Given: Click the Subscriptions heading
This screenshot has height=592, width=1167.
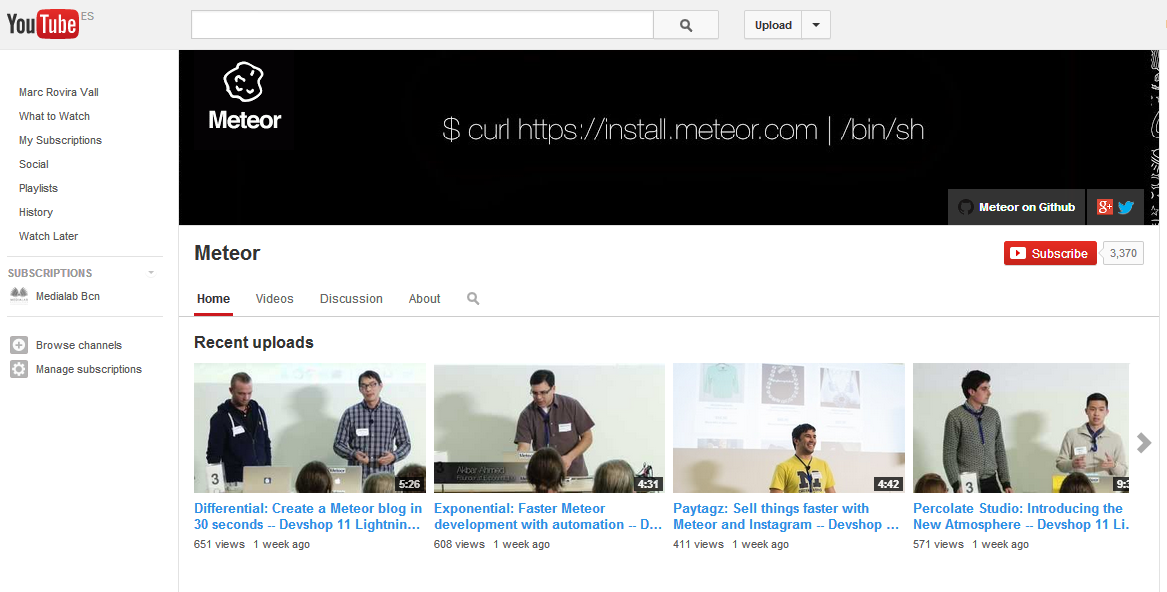Looking at the screenshot, I should (x=50, y=273).
